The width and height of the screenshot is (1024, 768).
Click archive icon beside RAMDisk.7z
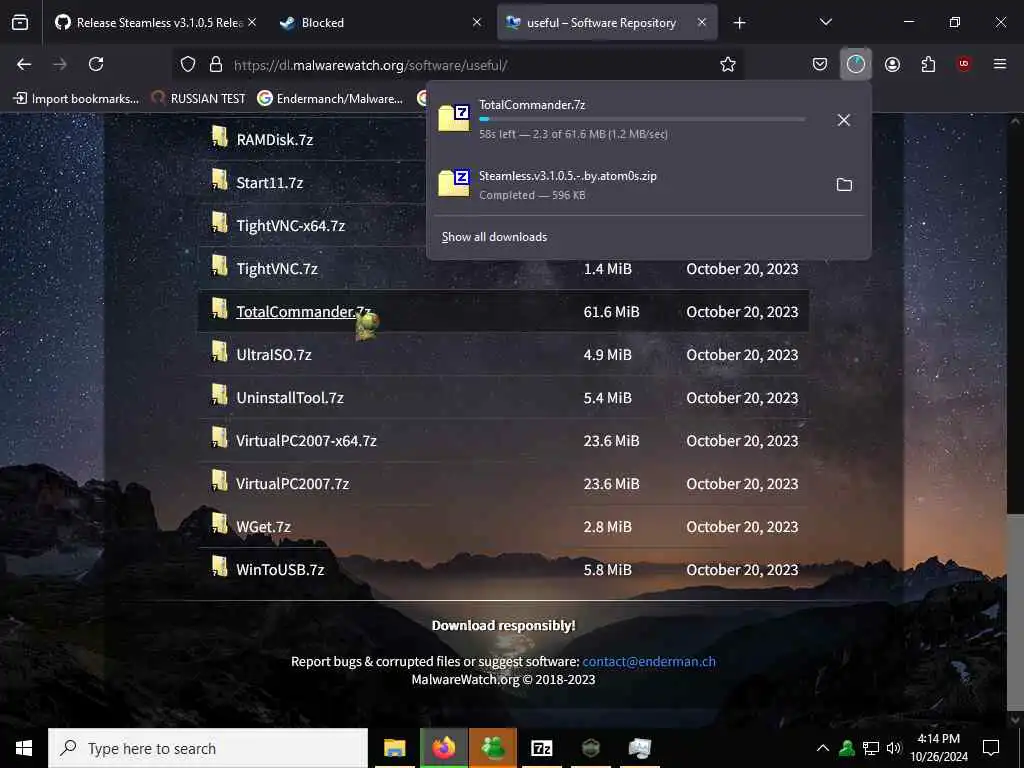pyautogui.click(x=219, y=137)
